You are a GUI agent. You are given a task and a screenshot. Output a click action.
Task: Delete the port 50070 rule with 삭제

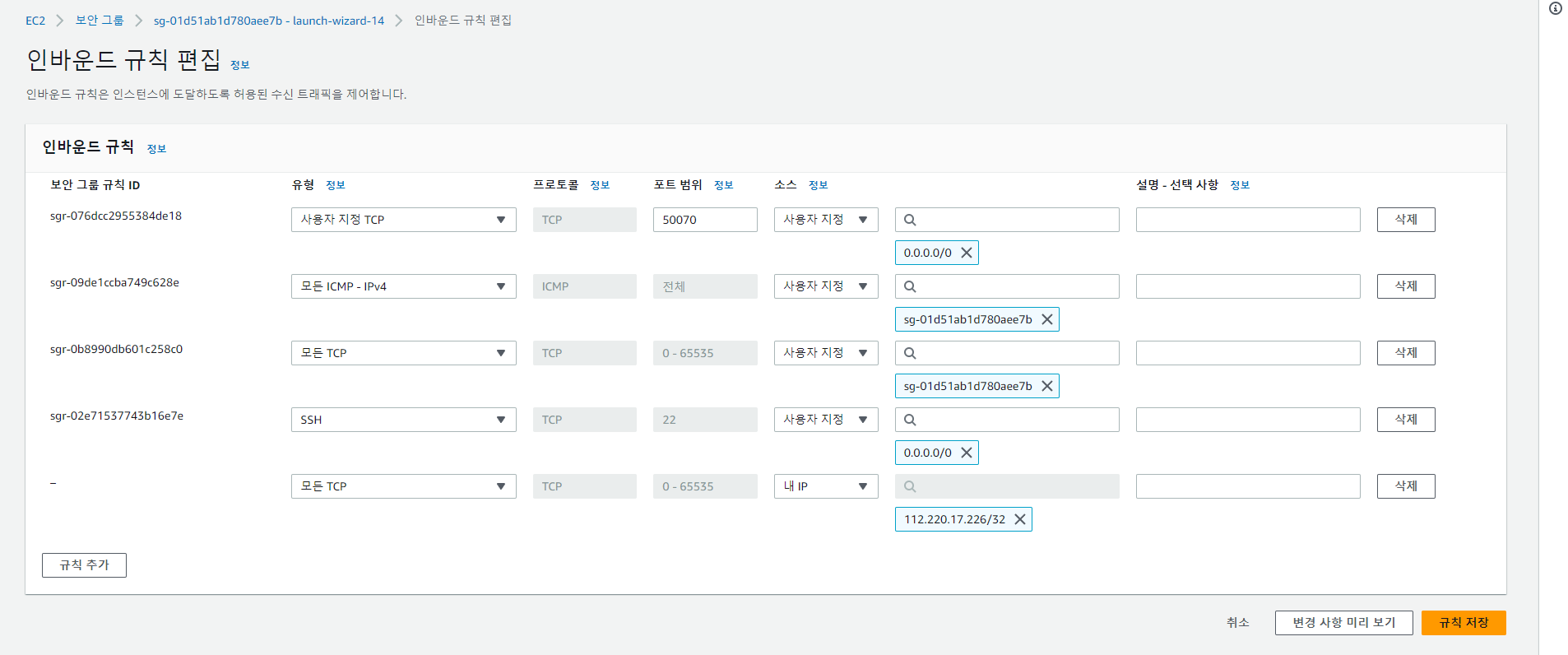tap(1406, 220)
